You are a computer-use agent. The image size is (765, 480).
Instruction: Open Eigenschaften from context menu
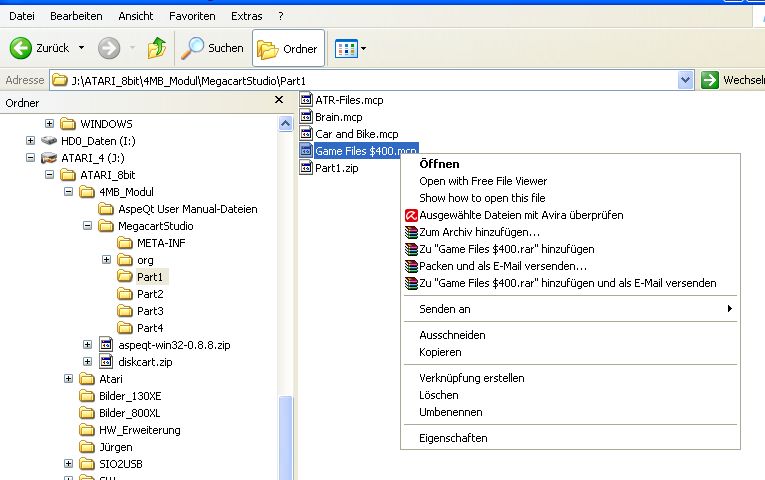click(x=570, y=438)
